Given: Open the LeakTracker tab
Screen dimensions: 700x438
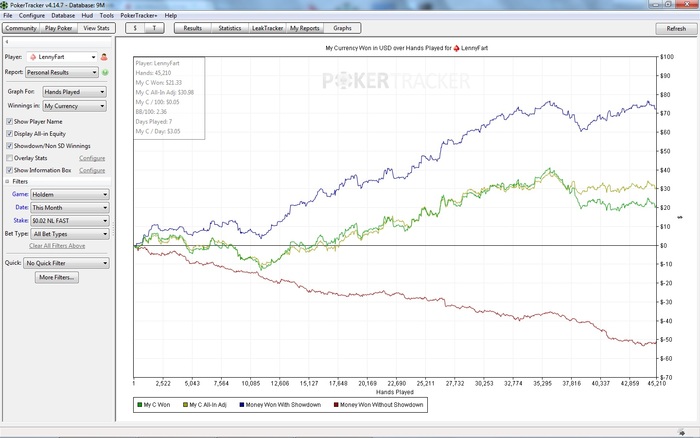Looking at the screenshot, I should pyautogui.click(x=267, y=28).
